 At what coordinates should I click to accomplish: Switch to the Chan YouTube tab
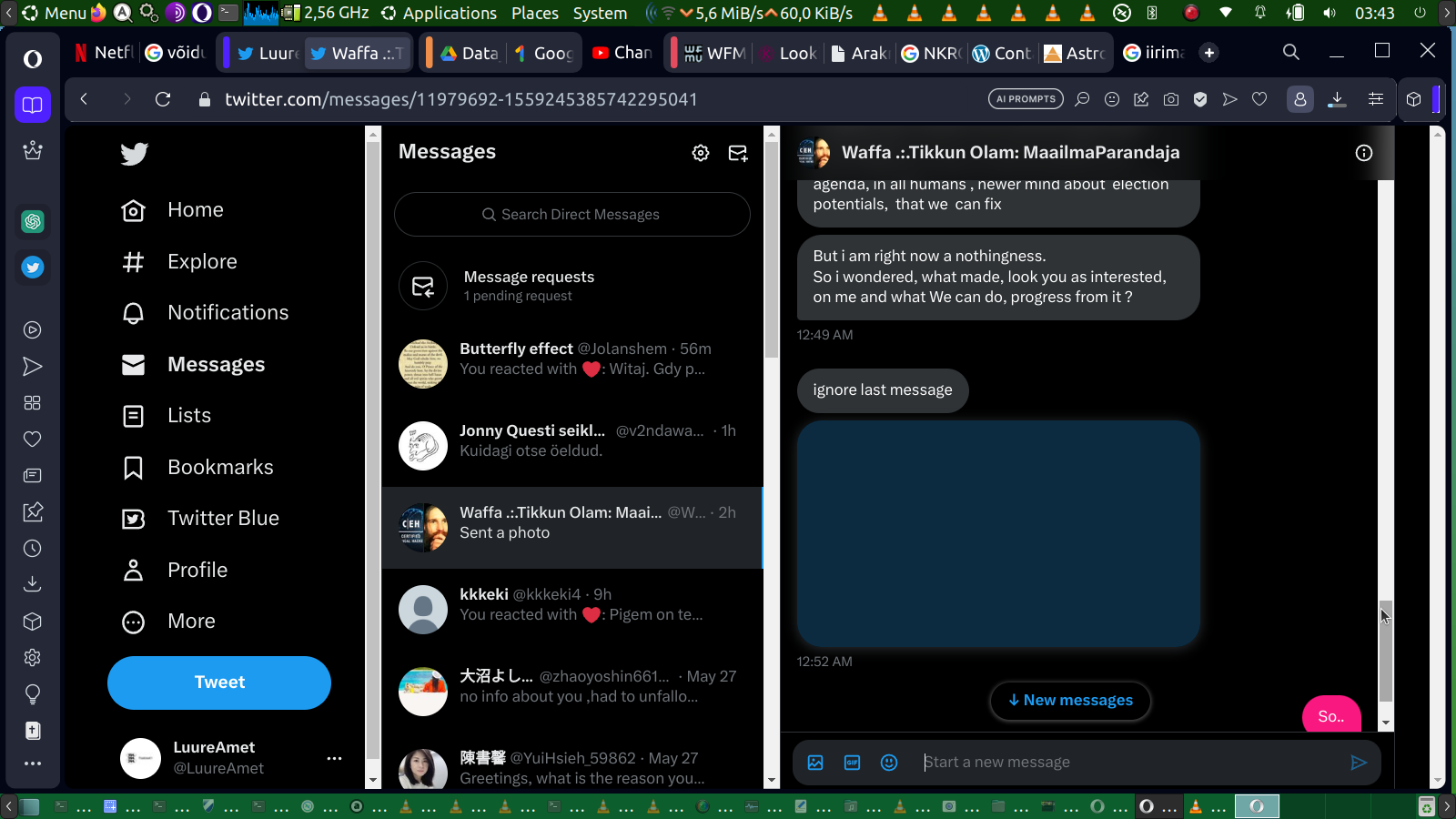click(x=622, y=53)
